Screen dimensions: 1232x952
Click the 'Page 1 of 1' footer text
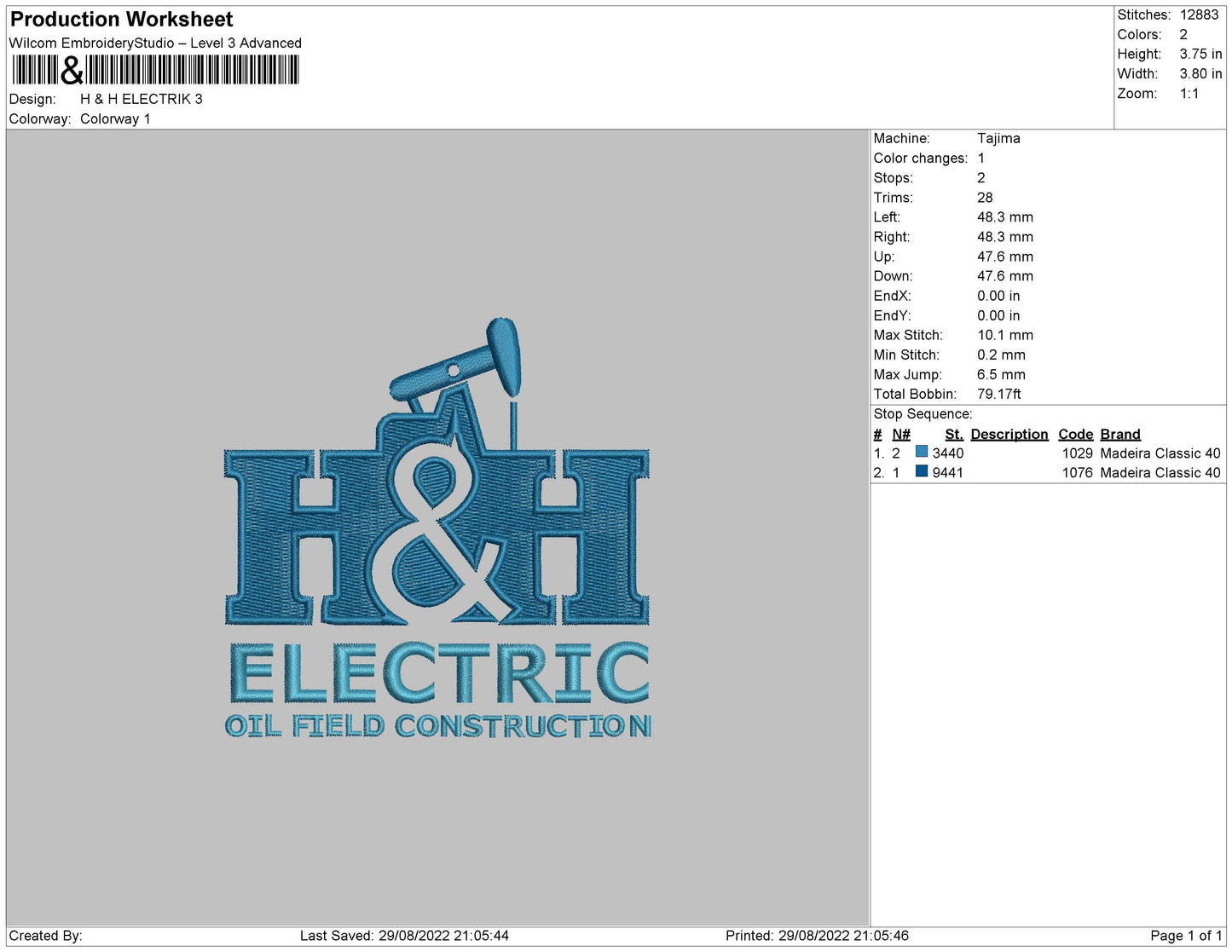[1186, 935]
